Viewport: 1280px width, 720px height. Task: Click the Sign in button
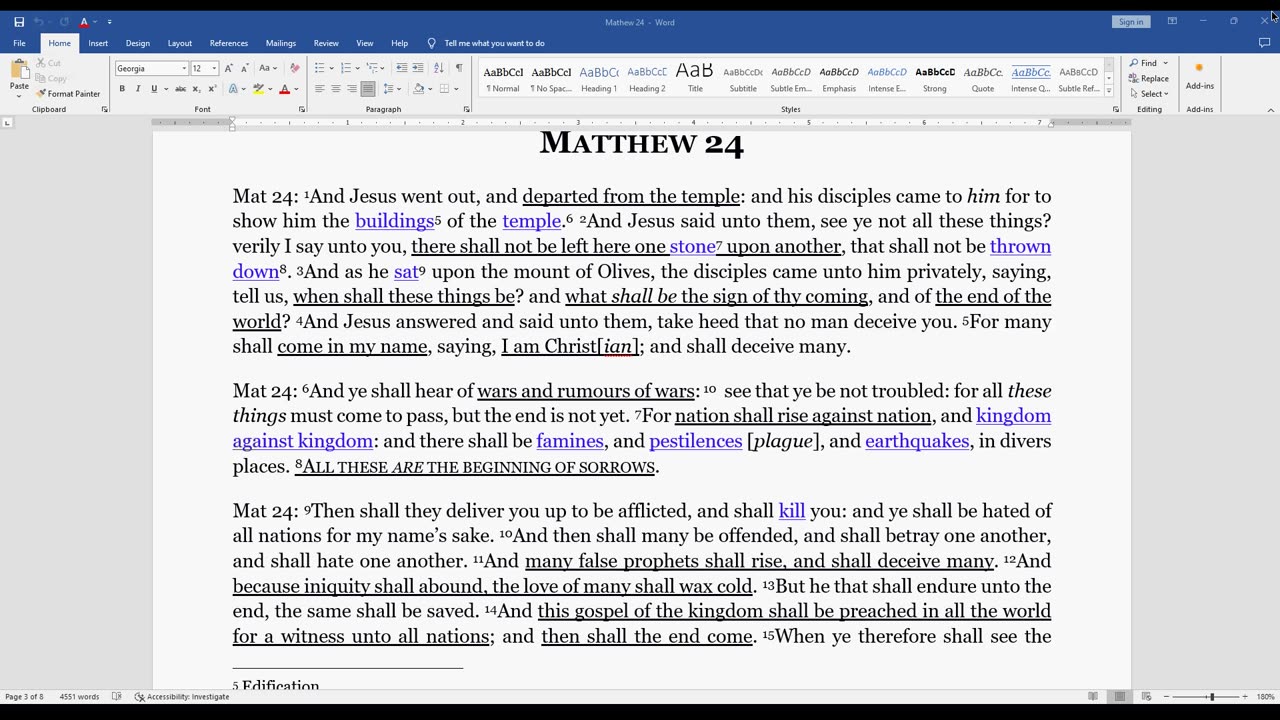1131,22
